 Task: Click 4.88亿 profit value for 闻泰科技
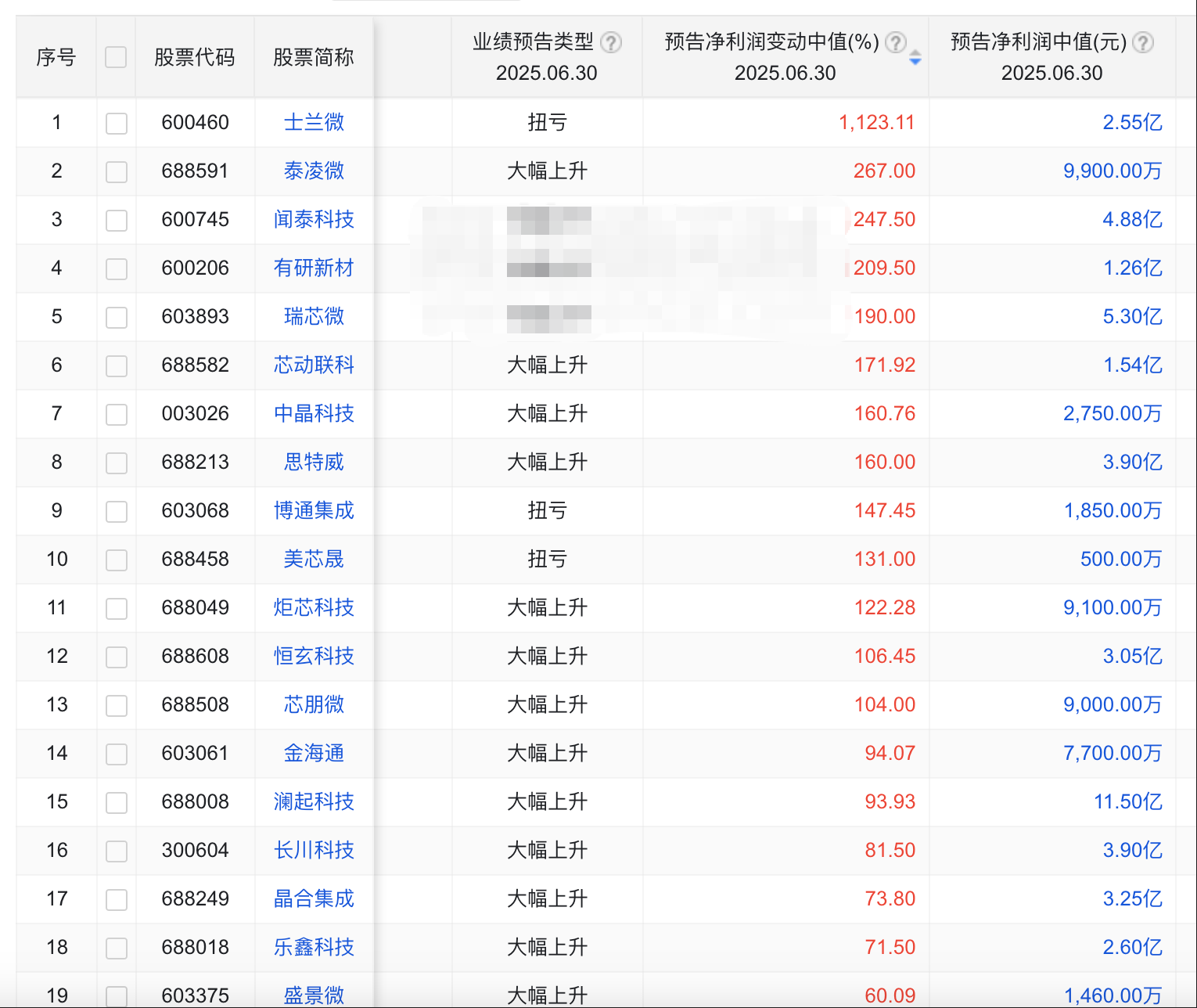tap(1132, 219)
